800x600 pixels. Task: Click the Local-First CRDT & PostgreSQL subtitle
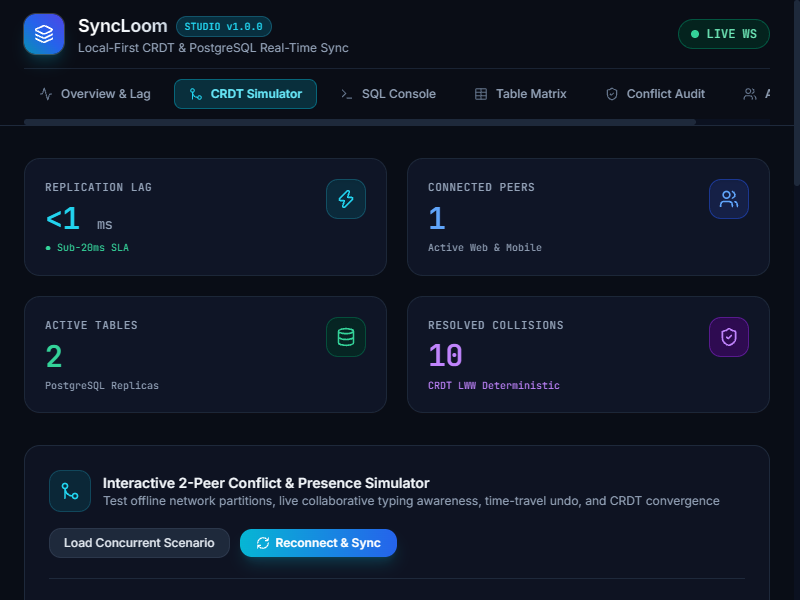tap(213, 48)
